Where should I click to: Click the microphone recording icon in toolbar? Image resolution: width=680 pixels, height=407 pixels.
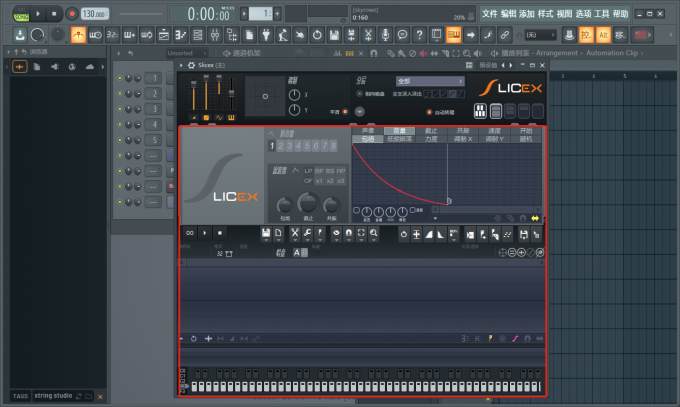coord(385,35)
